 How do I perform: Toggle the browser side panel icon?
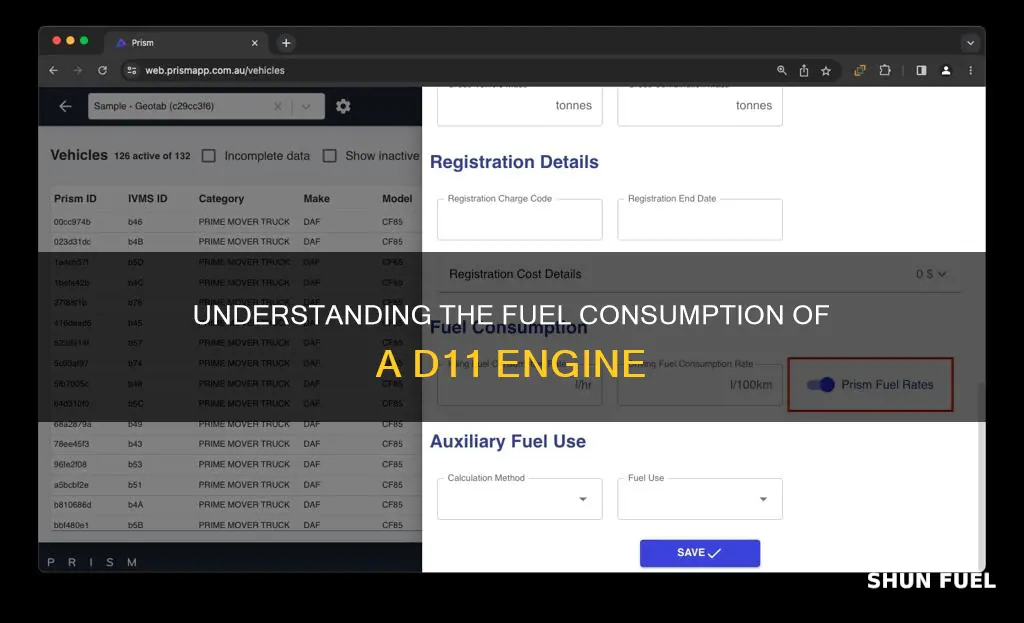tap(921, 71)
